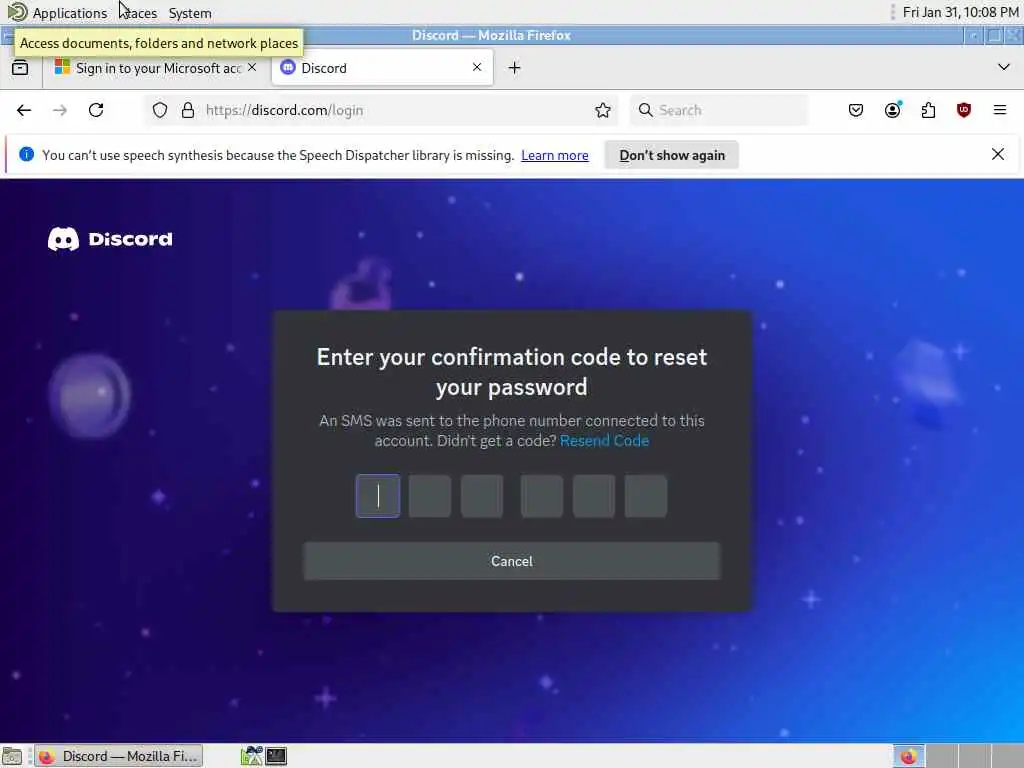Click the Resend Code link

[x=604, y=441]
